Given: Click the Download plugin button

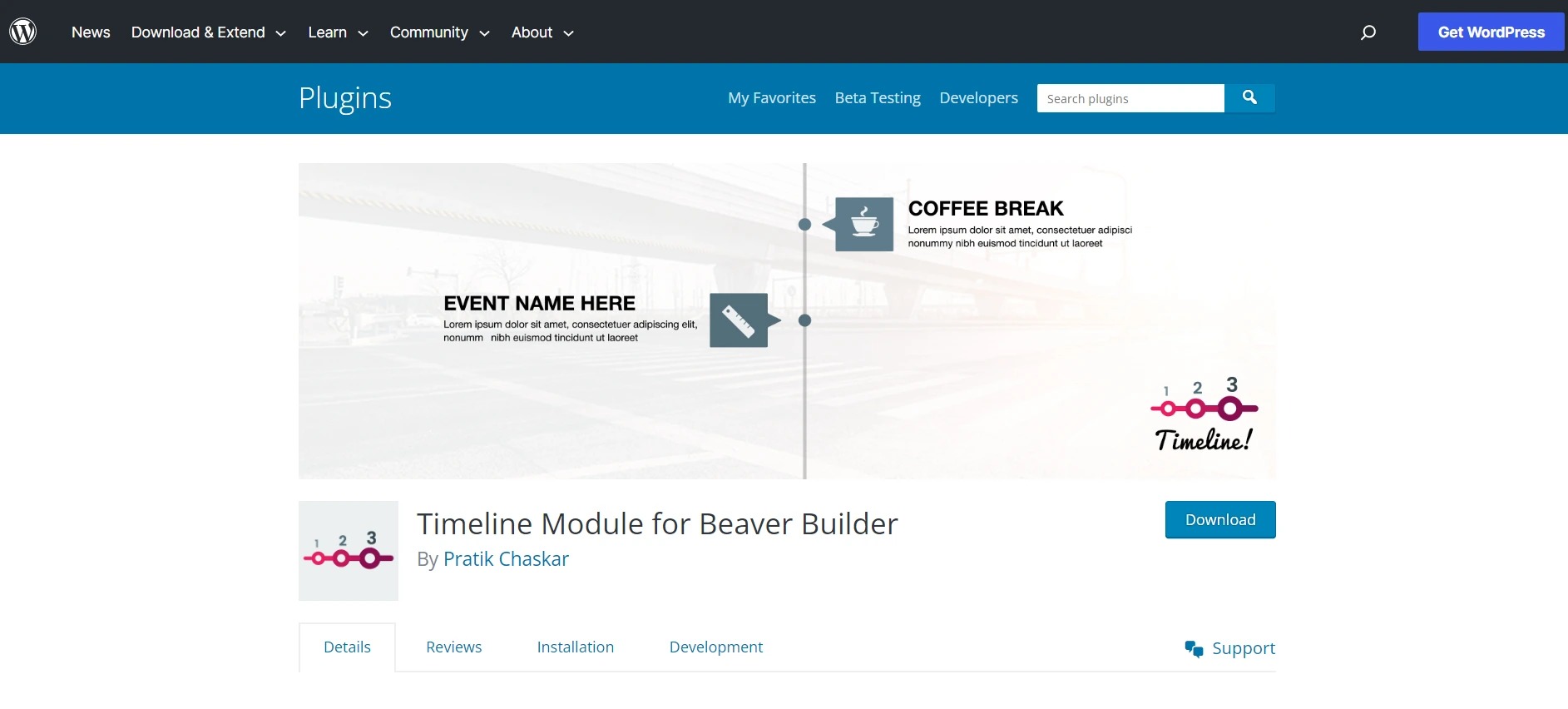Looking at the screenshot, I should [1220, 519].
